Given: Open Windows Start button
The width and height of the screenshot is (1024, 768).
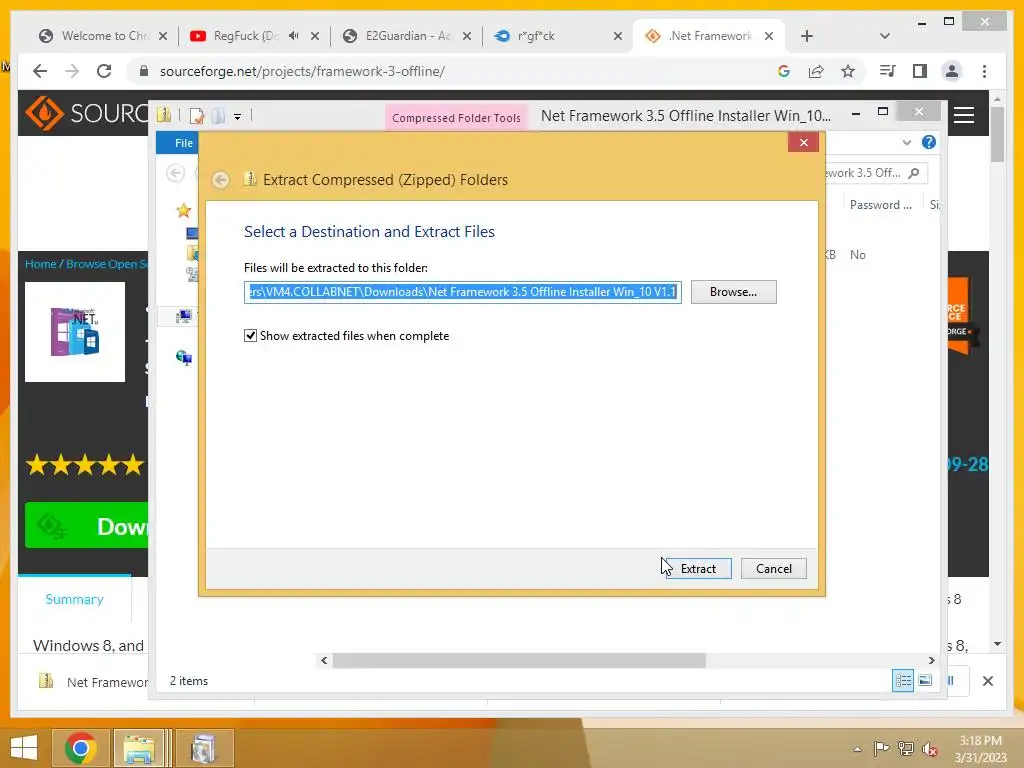Looking at the screenshot, I should pos(24,748).
